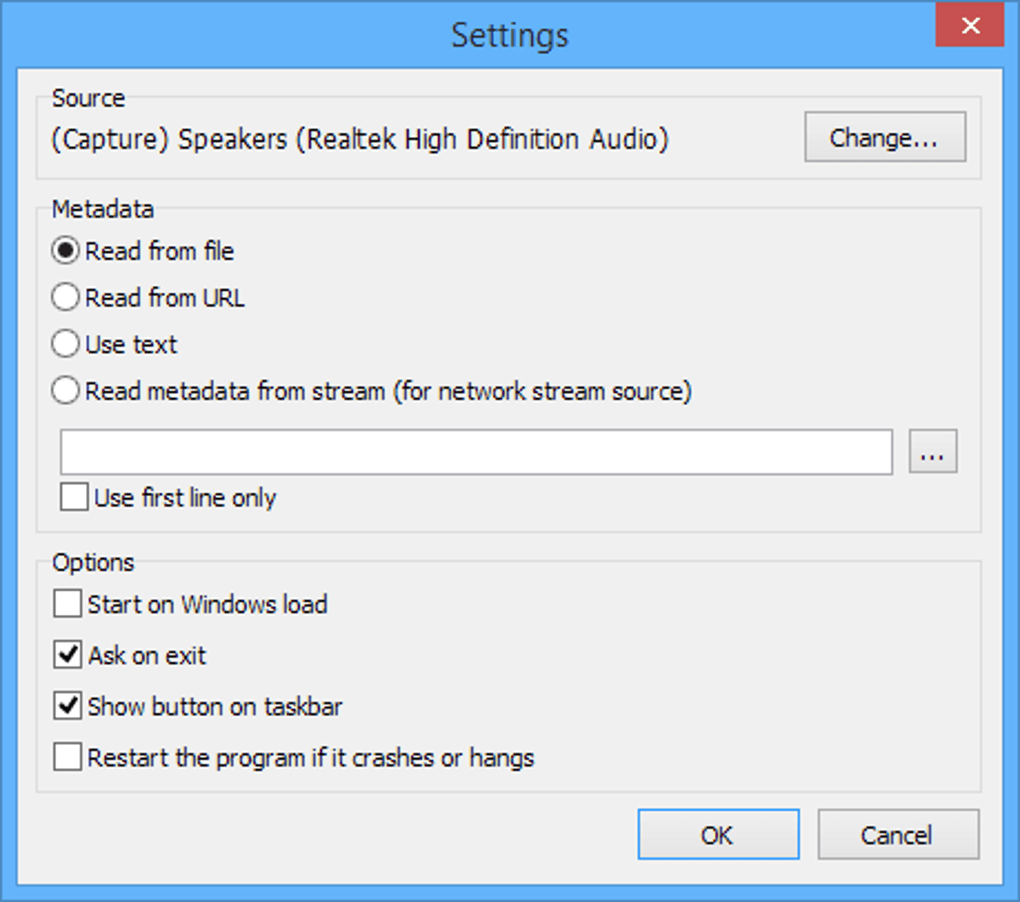
Task: Cancel the Settings dialog
Action: coord(898,834)
